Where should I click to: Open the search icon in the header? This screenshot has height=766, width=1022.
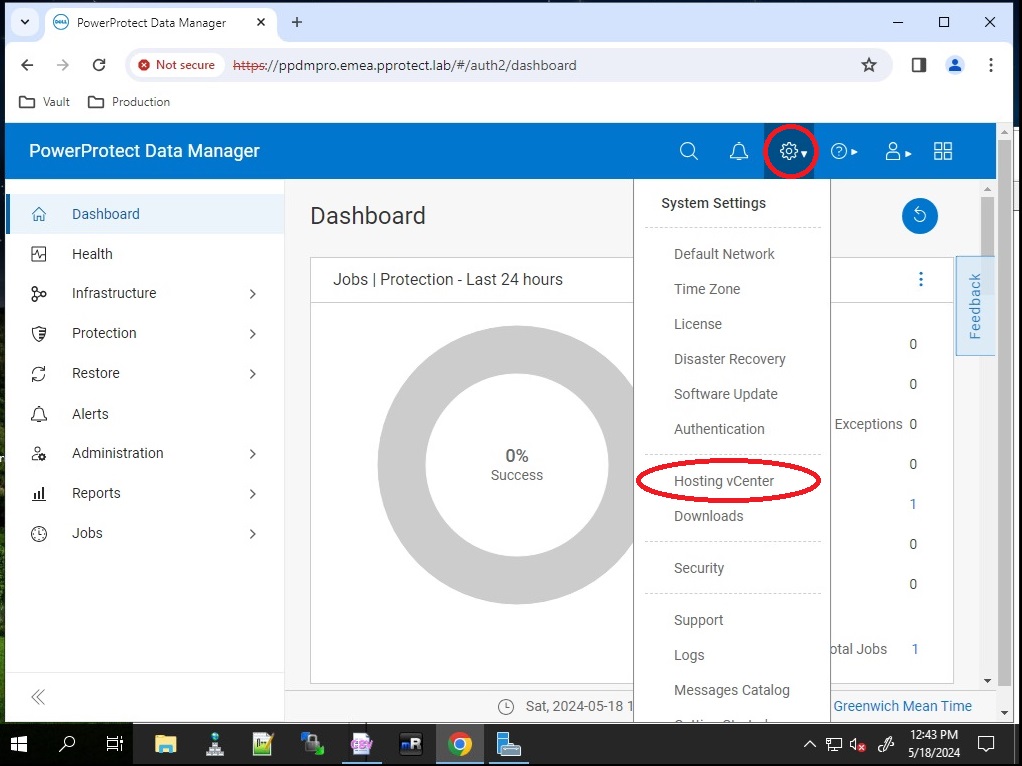688,151
